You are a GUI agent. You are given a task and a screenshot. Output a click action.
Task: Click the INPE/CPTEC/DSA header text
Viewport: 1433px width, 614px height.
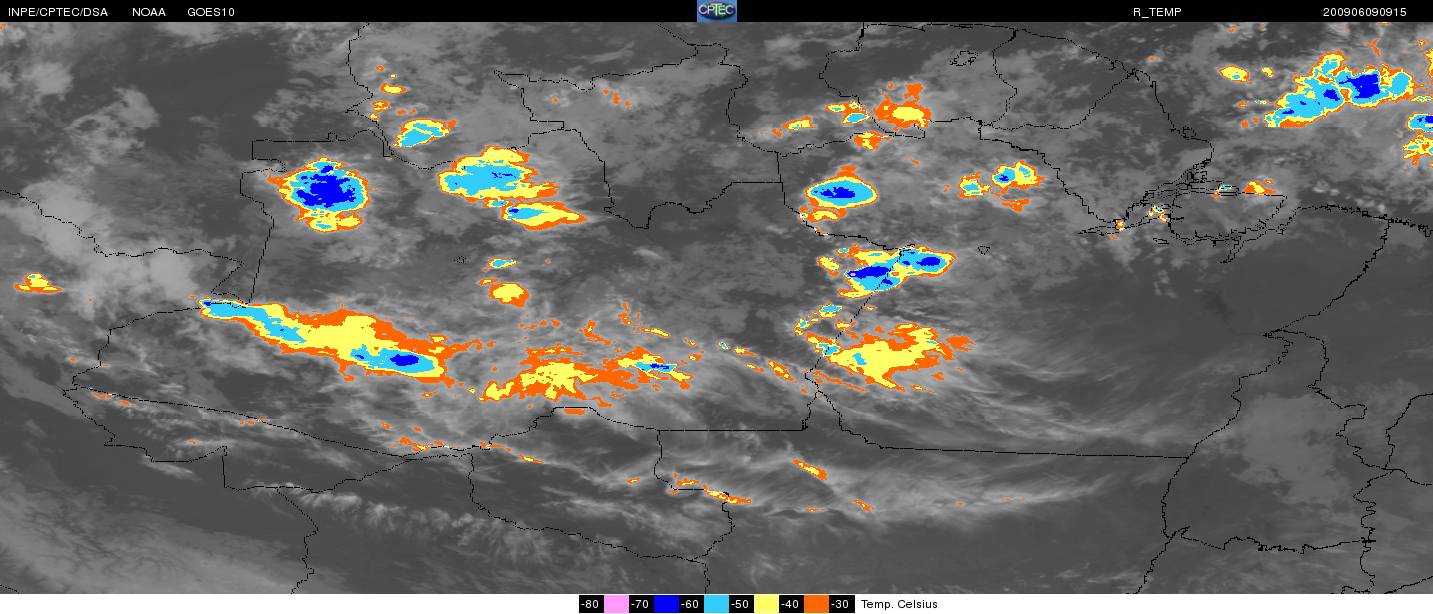[57, 12]
